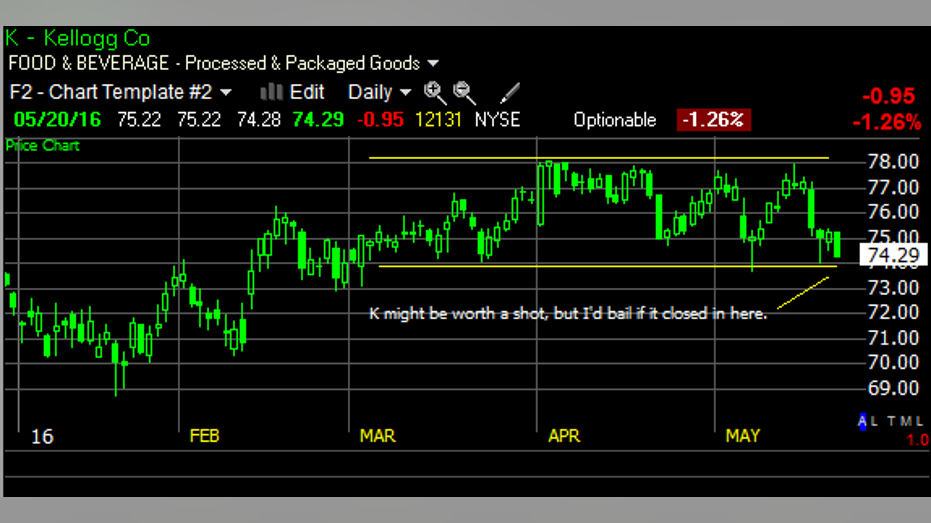This screenshot has width=931, height=523.
Task: Select the yellow annotation pointer line
Action: point(803,293)
